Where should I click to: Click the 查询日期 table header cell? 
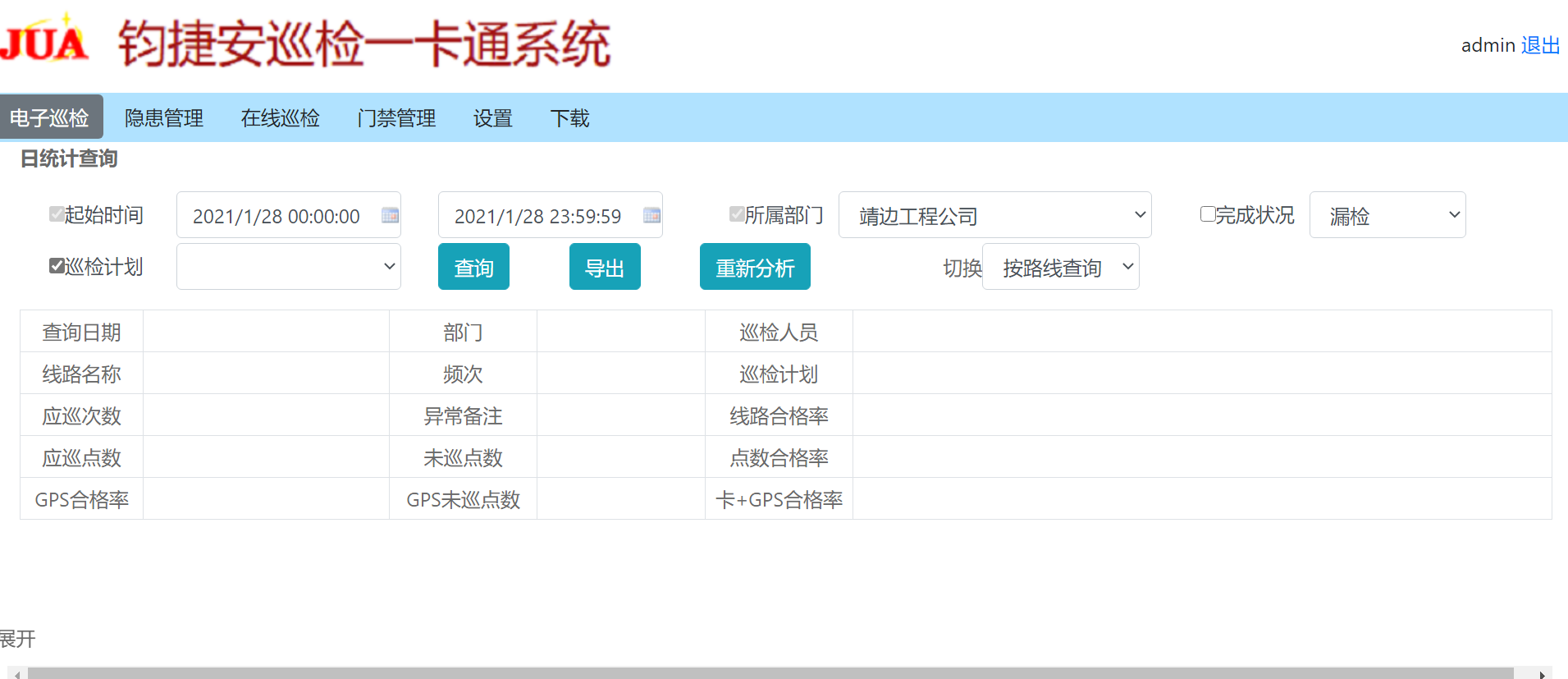[x=82, y=332]
